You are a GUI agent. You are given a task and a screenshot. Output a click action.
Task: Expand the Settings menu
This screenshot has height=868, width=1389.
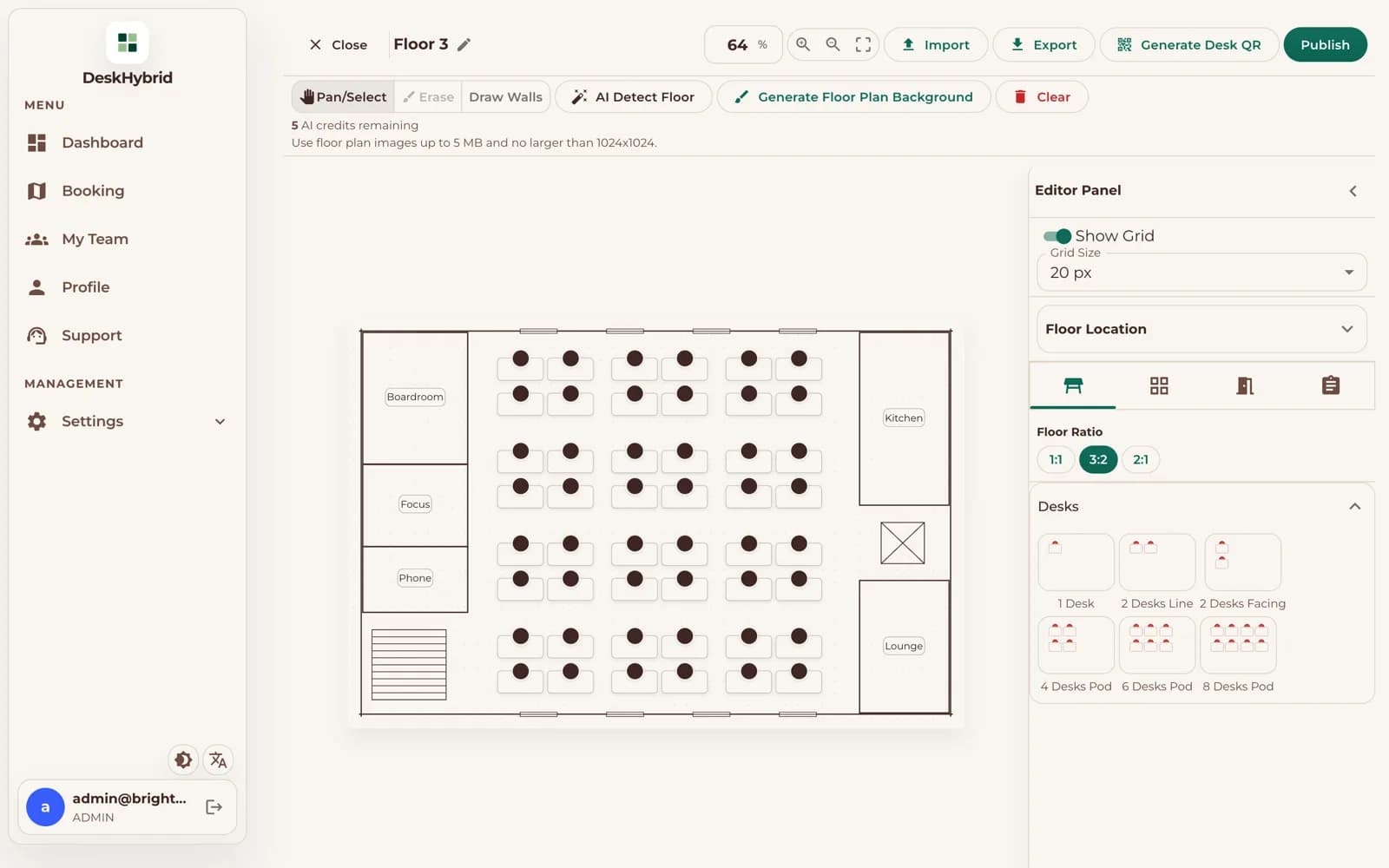pyautogui.click(x=127, y=422)
